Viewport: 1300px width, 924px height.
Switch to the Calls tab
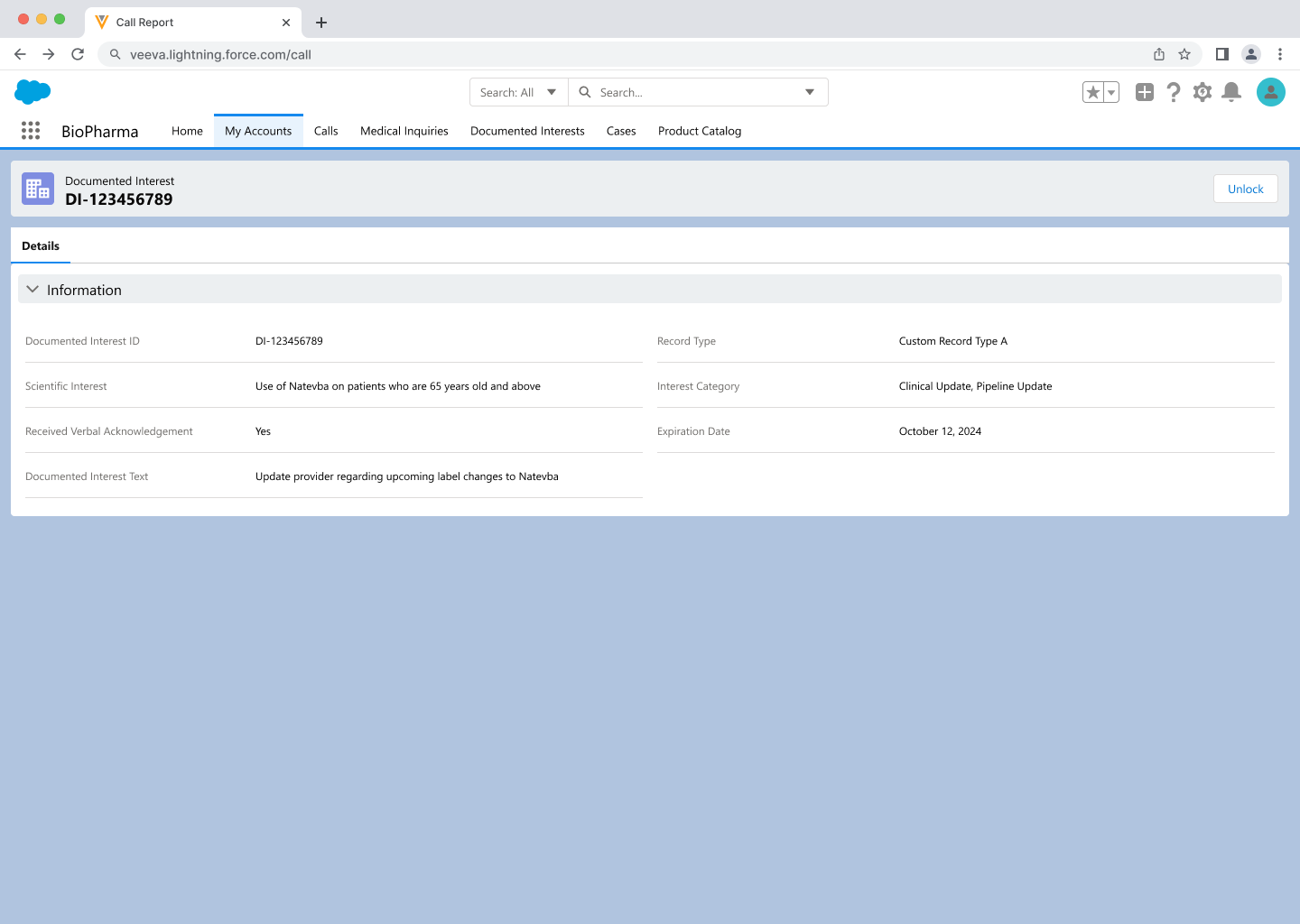point(326,131)
